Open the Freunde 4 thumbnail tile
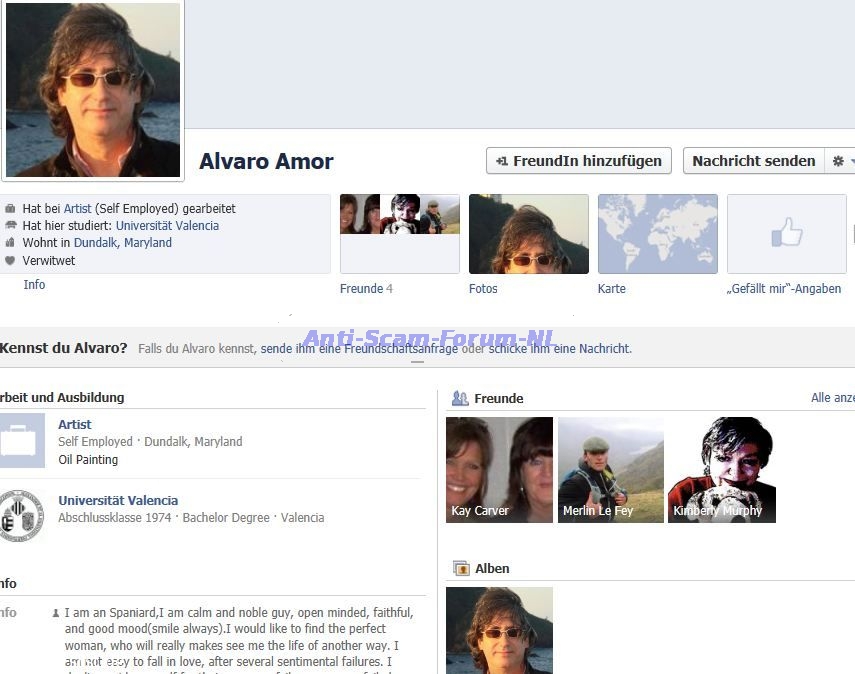The image size is (855, 674). point(399,234)
